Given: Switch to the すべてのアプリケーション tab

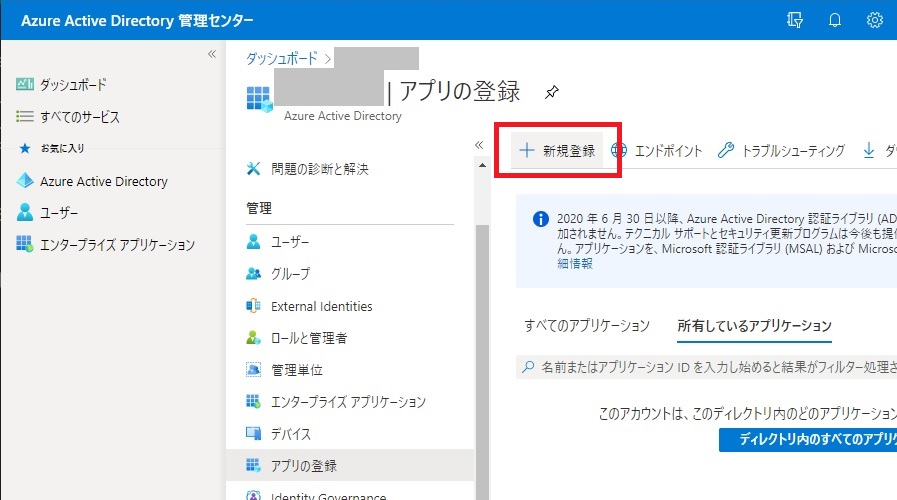Looking at the screenshot, I should 587,326.
